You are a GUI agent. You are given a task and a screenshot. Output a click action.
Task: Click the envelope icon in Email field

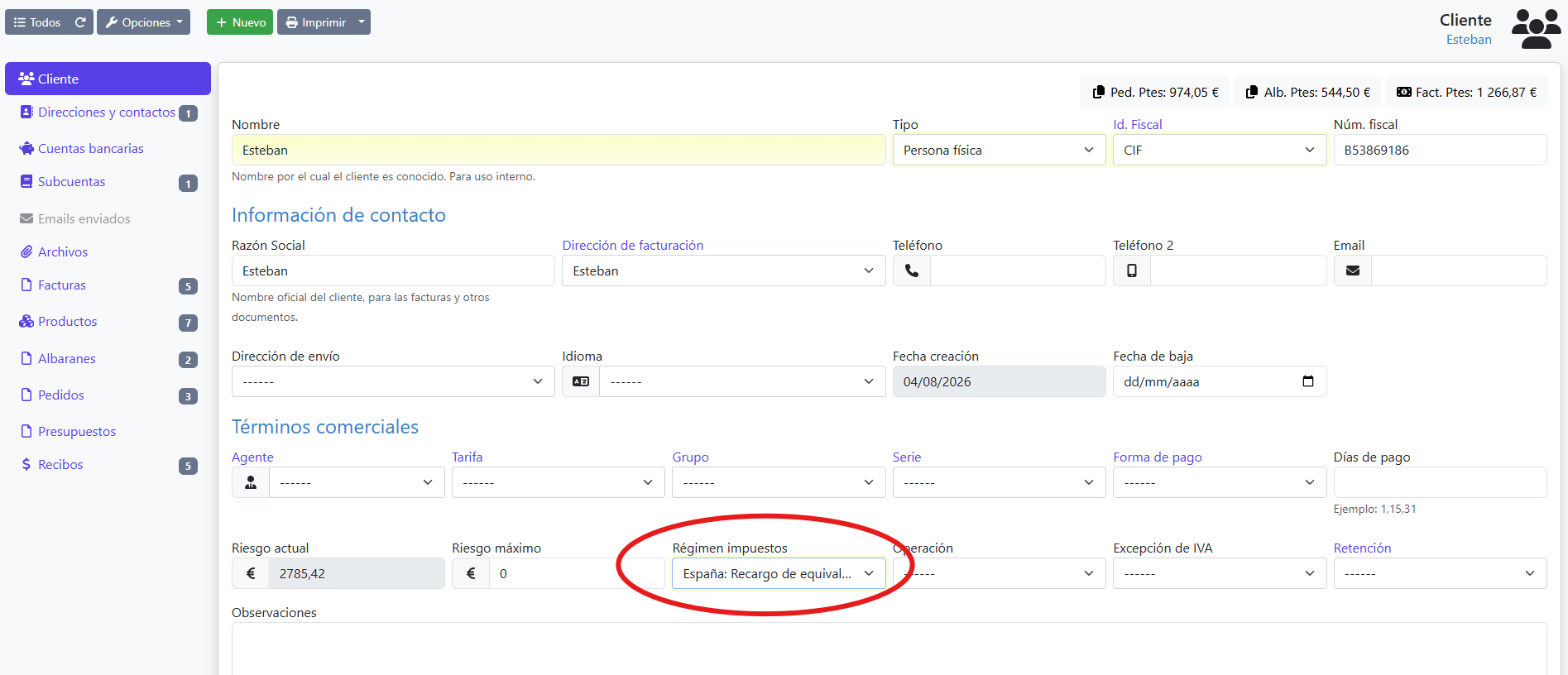pos(1353,270)
